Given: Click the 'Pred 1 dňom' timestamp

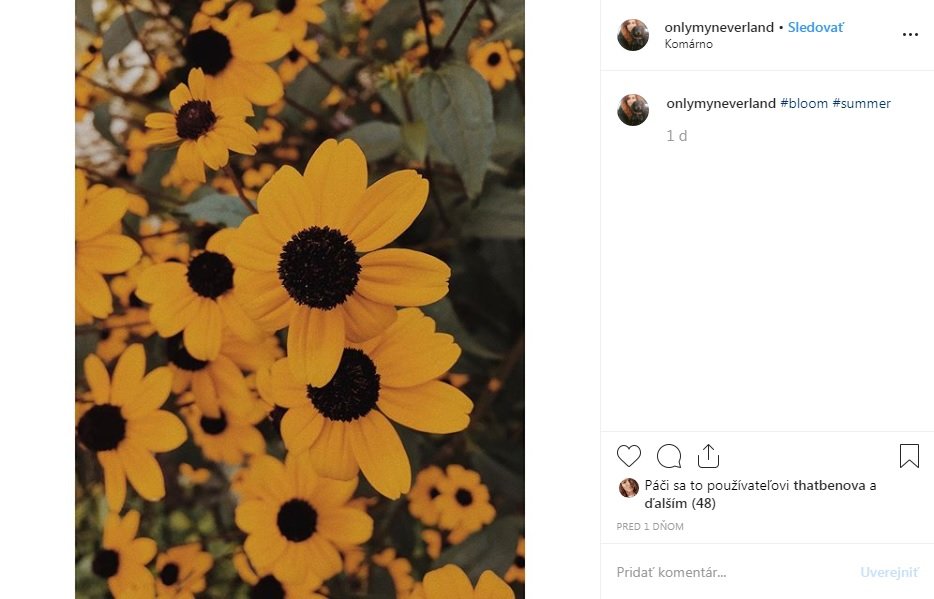Looking at the screenshot, I should tap(650, 526).
